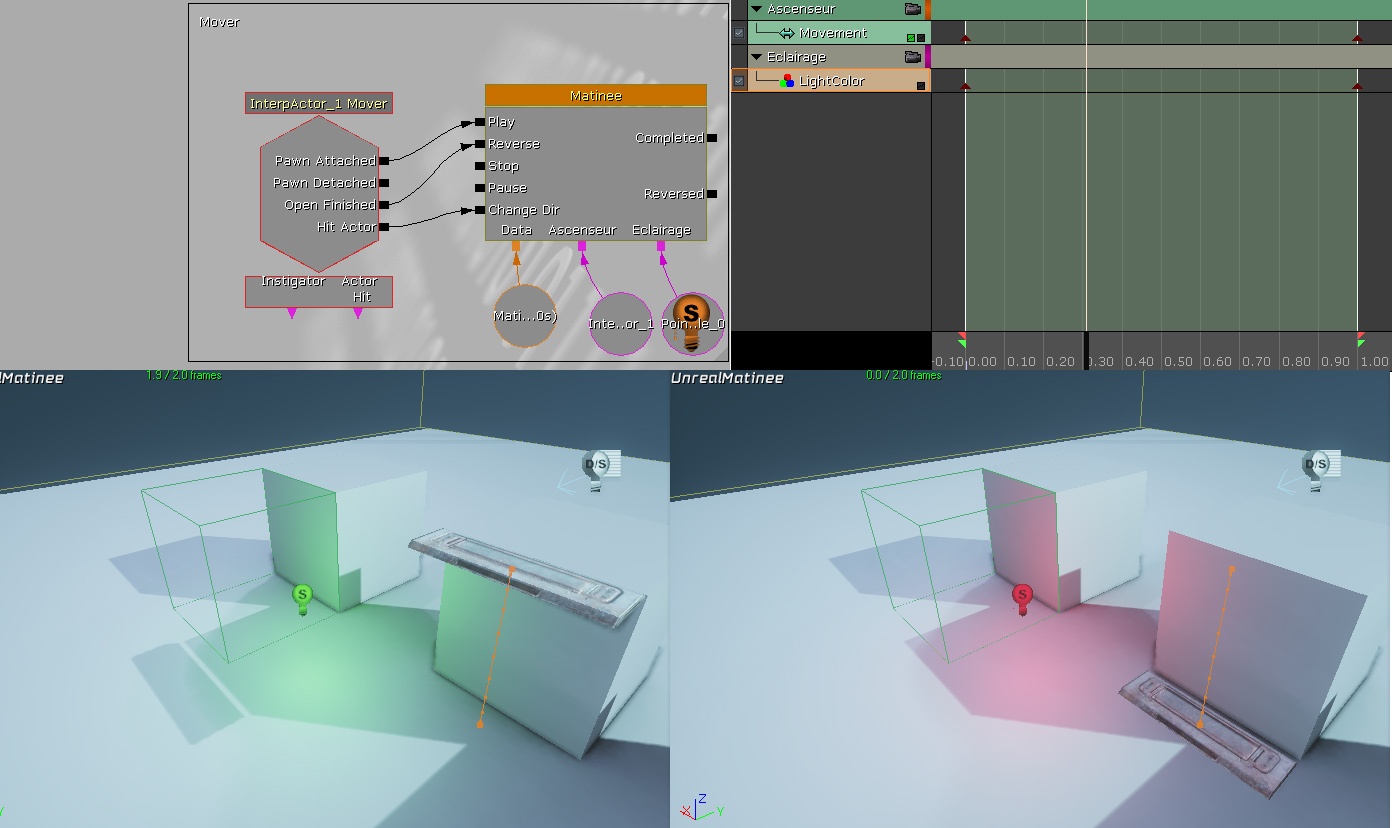Collapse the Eclairage group
This screenshot has width=1392, height=828.
[x=757, y=57]
